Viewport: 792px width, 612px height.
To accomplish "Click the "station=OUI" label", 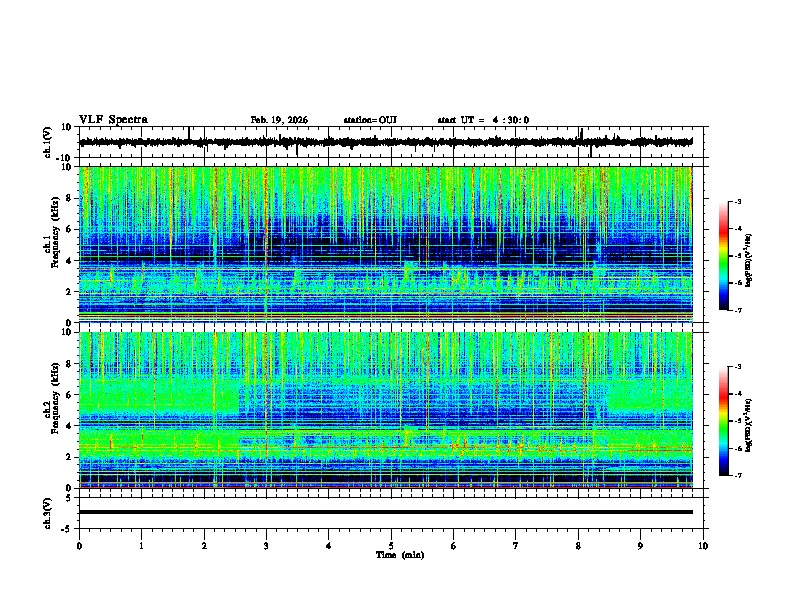I will (370, 120).
